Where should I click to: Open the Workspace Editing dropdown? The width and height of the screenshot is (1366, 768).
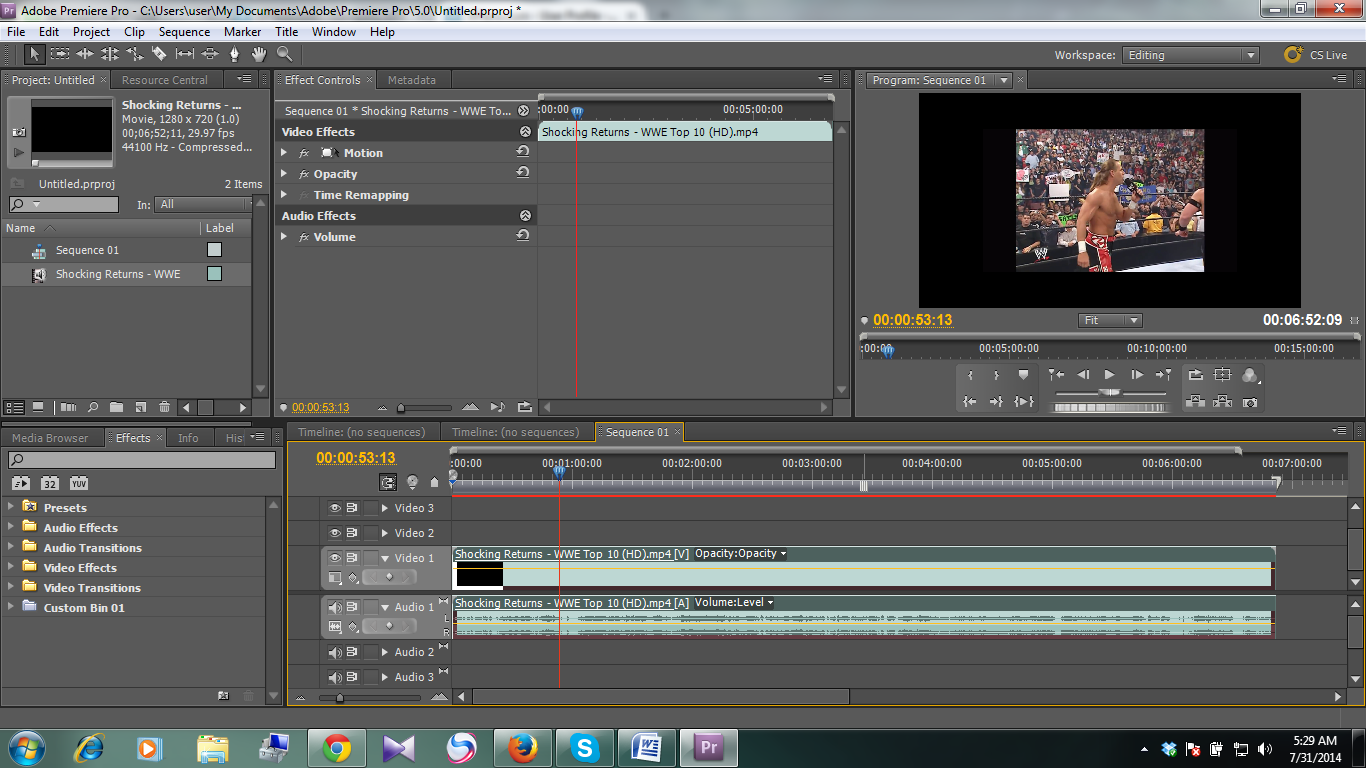tap(1190, 55)
